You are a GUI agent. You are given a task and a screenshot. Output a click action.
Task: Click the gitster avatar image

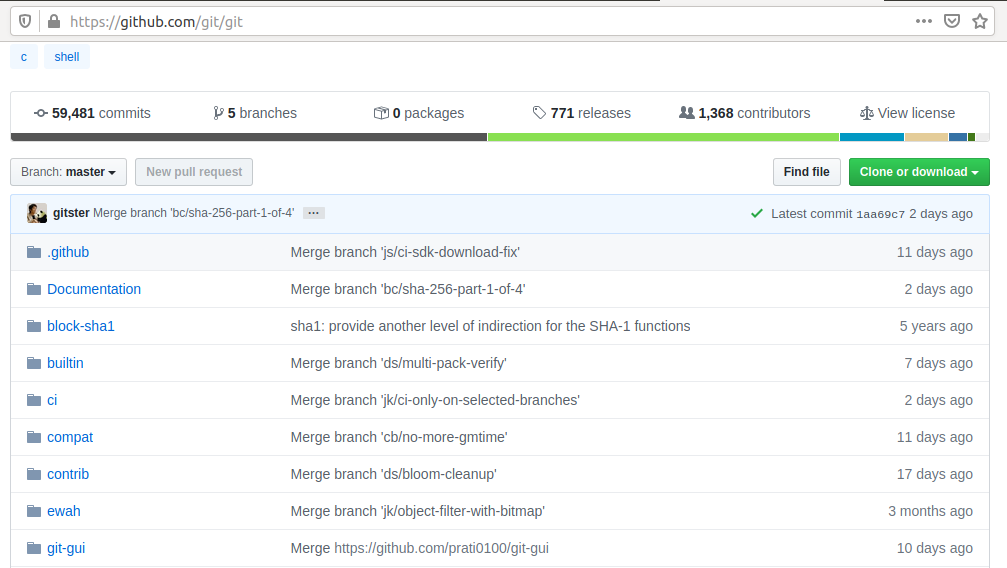tap(37, 213)
